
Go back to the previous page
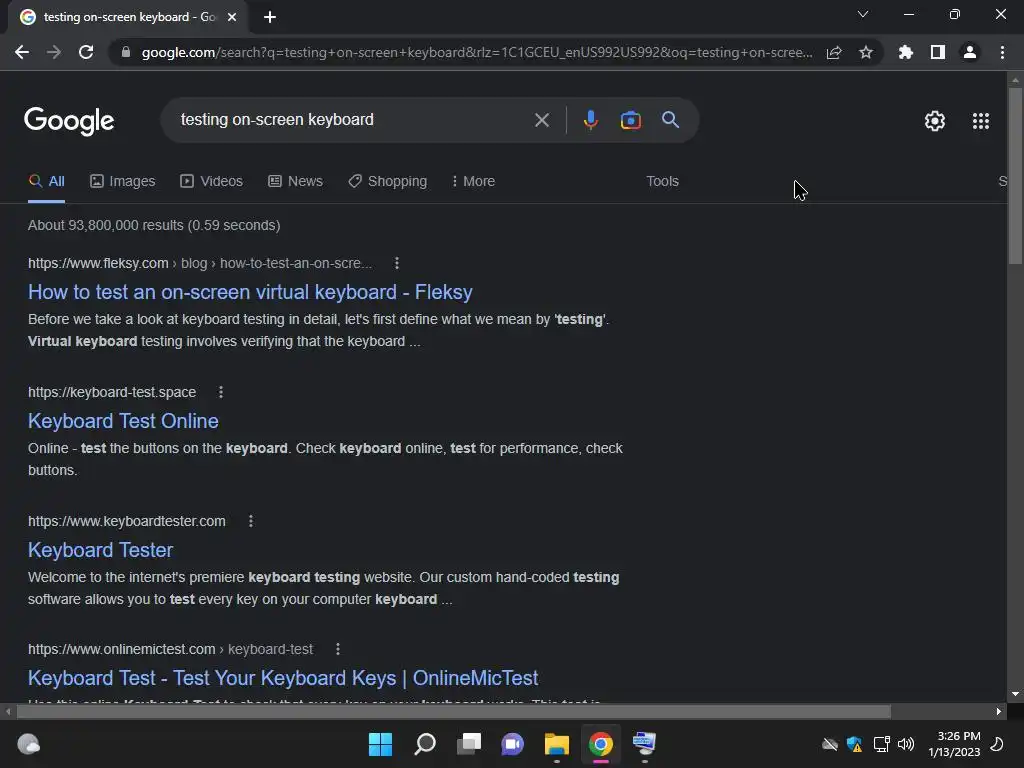pos(22,52)
